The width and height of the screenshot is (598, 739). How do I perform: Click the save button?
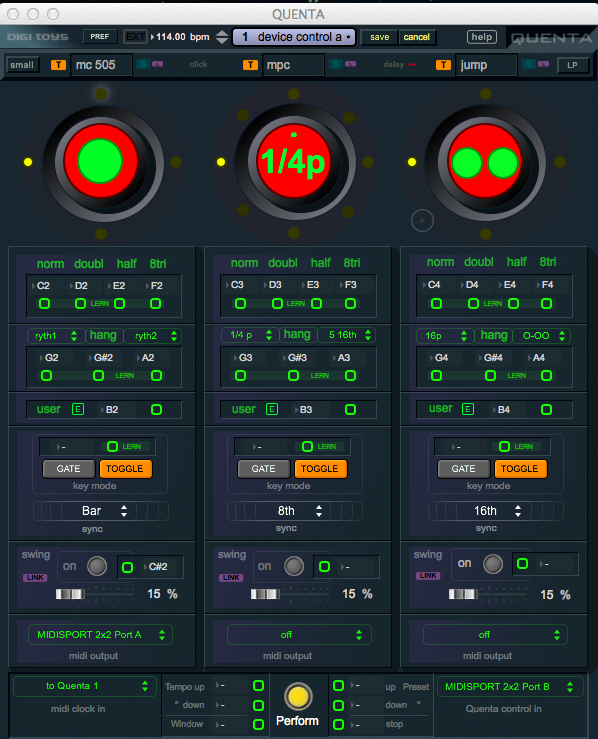click(380, 37)
